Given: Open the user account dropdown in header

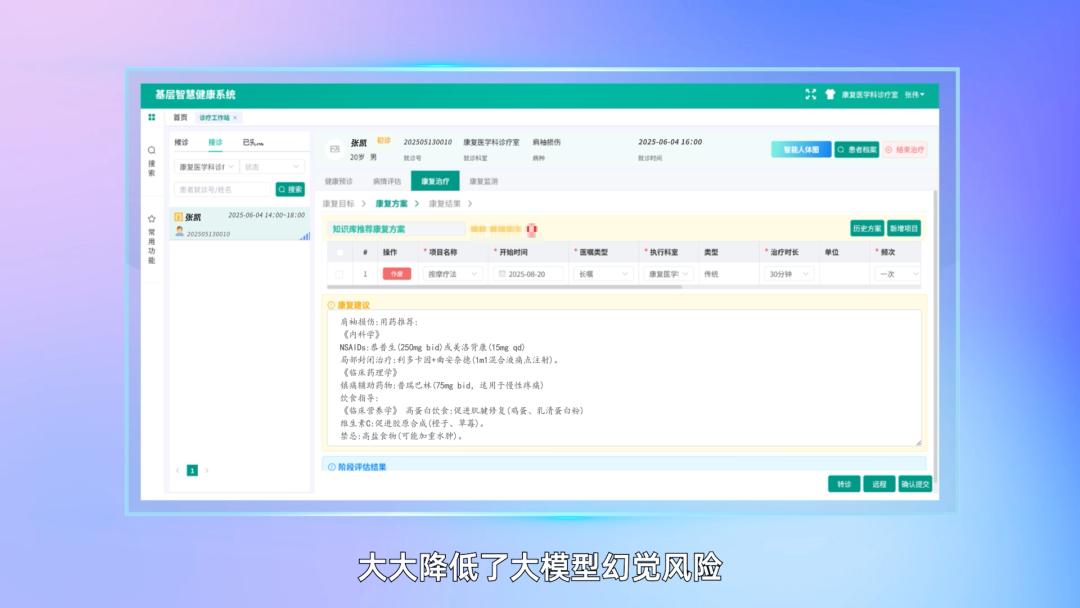Looking at the screenshot, I should pyautogui.click(x=915, y=95).
